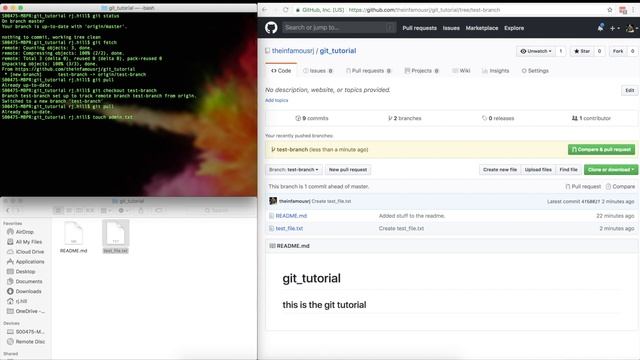
Task: Open the Unwatch dropdown
Action: tap(536, 51)
